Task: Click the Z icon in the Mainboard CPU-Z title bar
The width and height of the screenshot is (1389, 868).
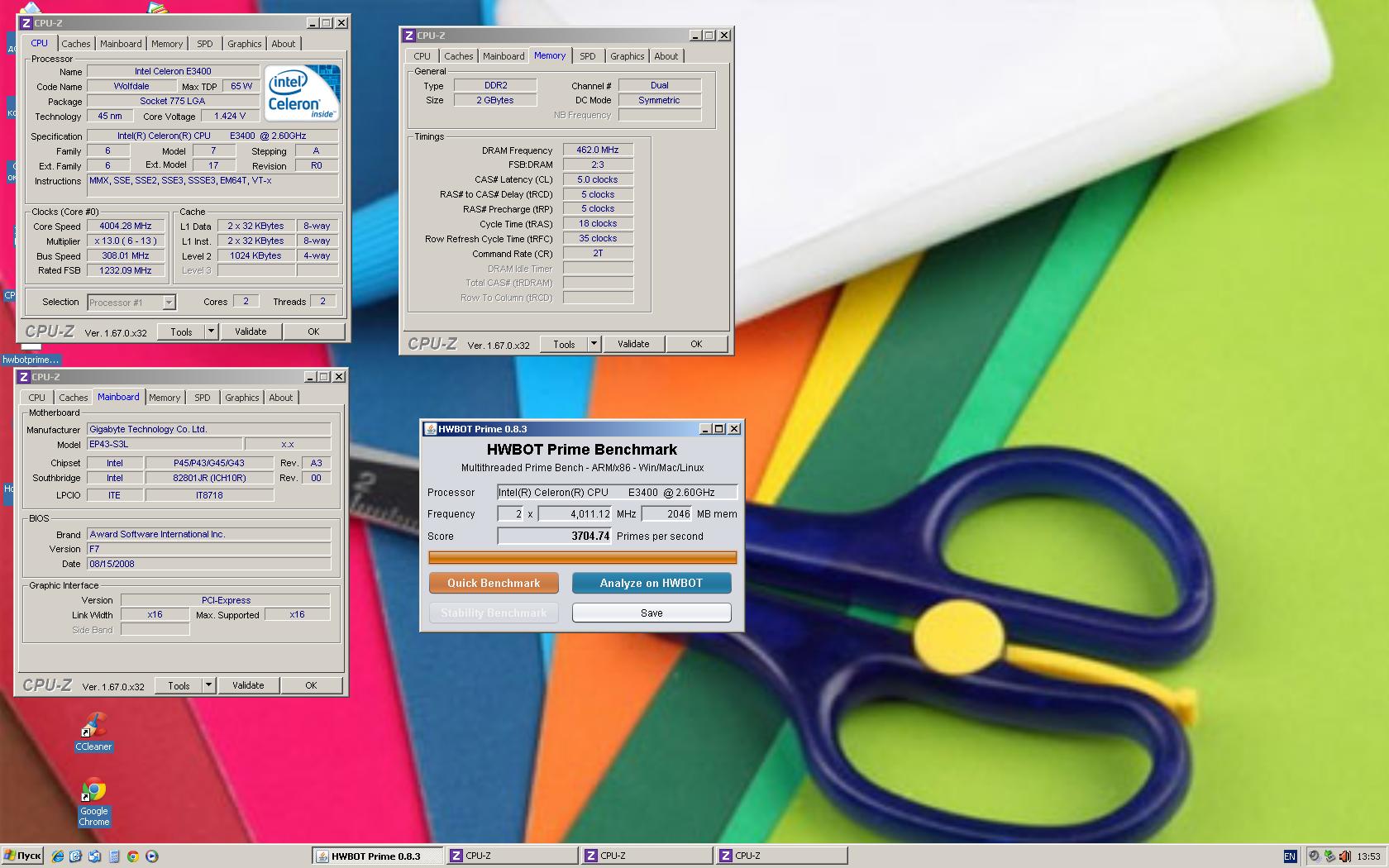Action: tap(24, 377)
